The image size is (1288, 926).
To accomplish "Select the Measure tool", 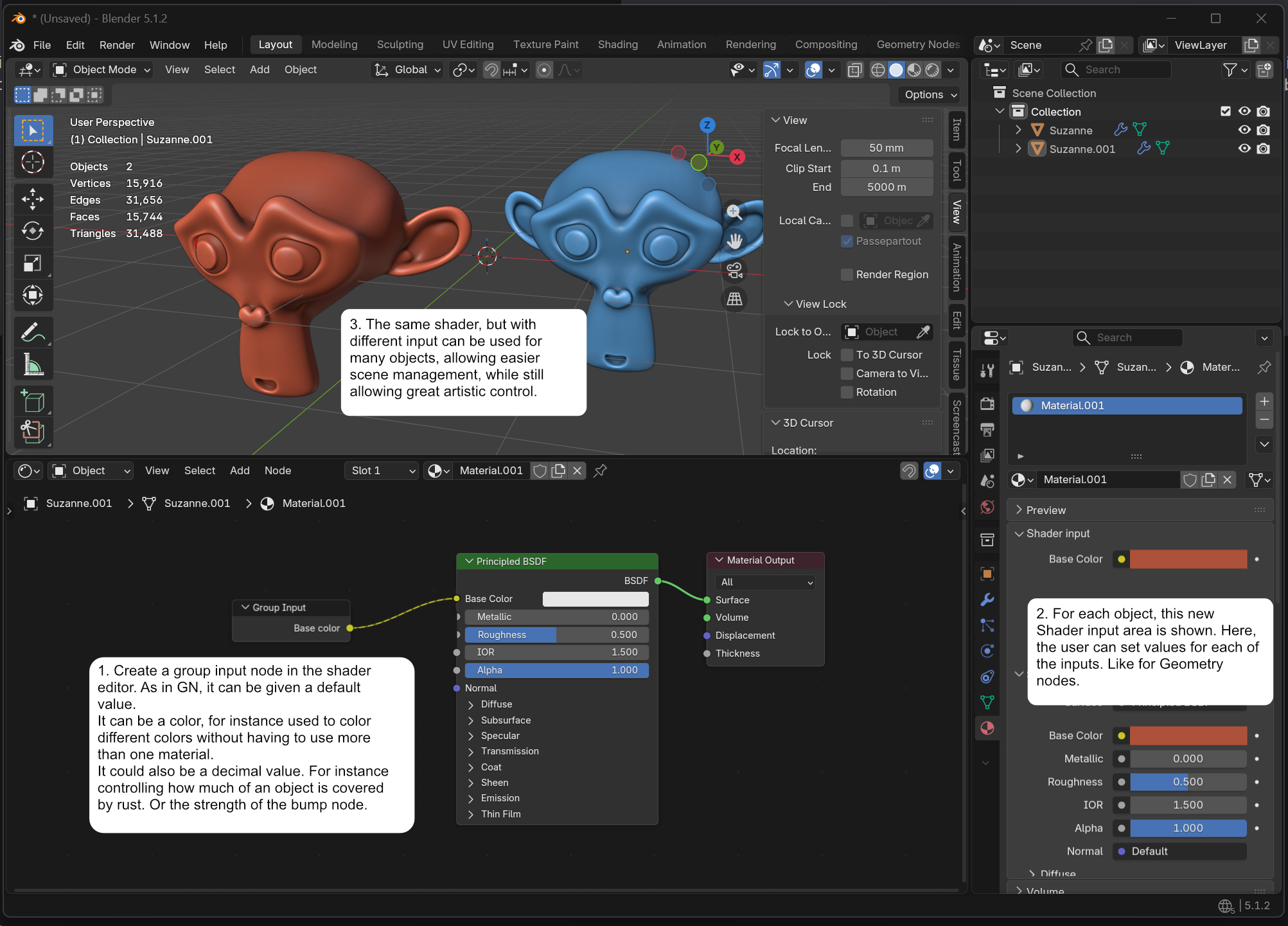I will [x=33, y=364].
